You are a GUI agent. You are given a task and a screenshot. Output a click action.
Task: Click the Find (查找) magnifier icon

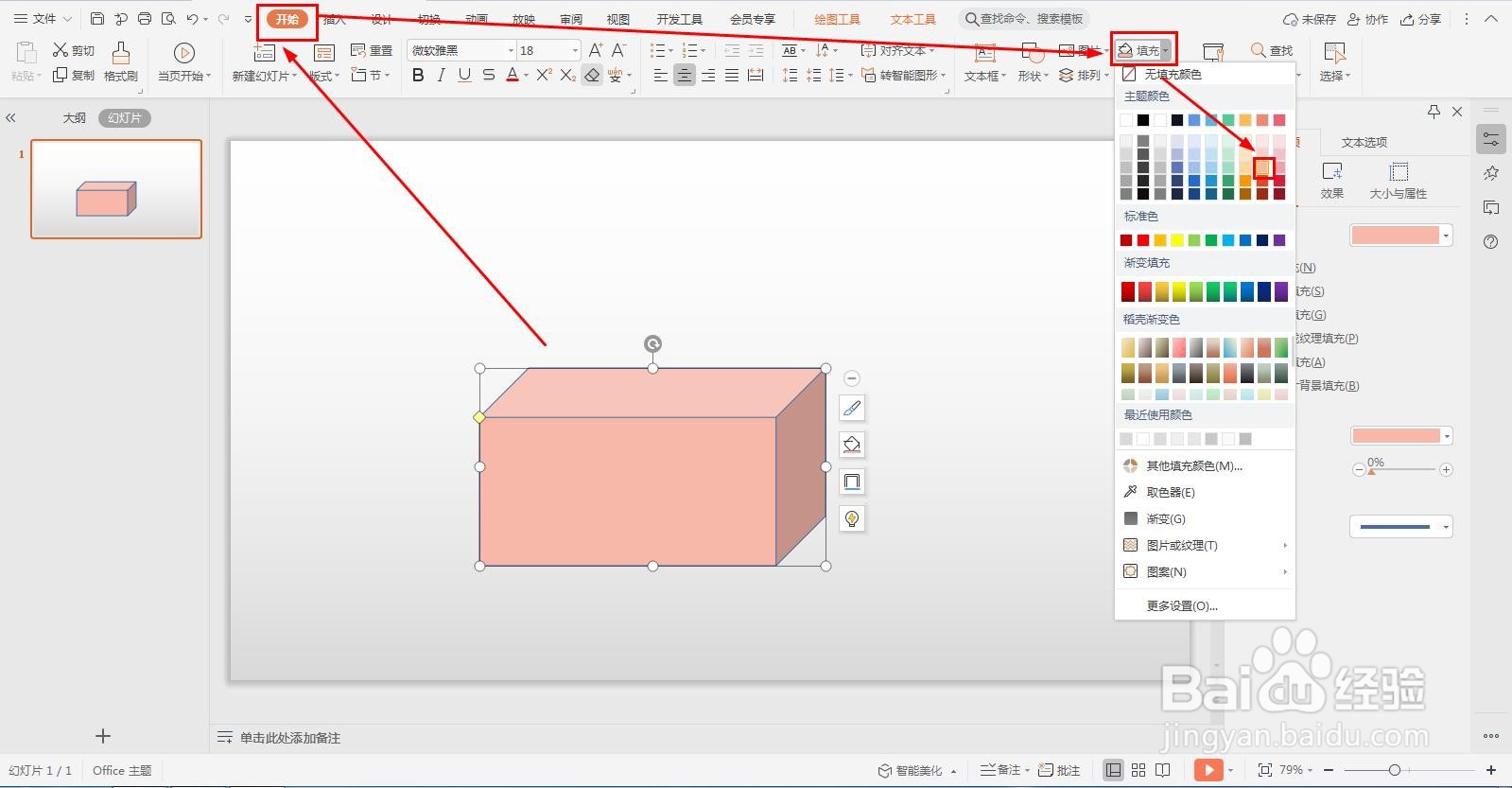coord(1259,50)
